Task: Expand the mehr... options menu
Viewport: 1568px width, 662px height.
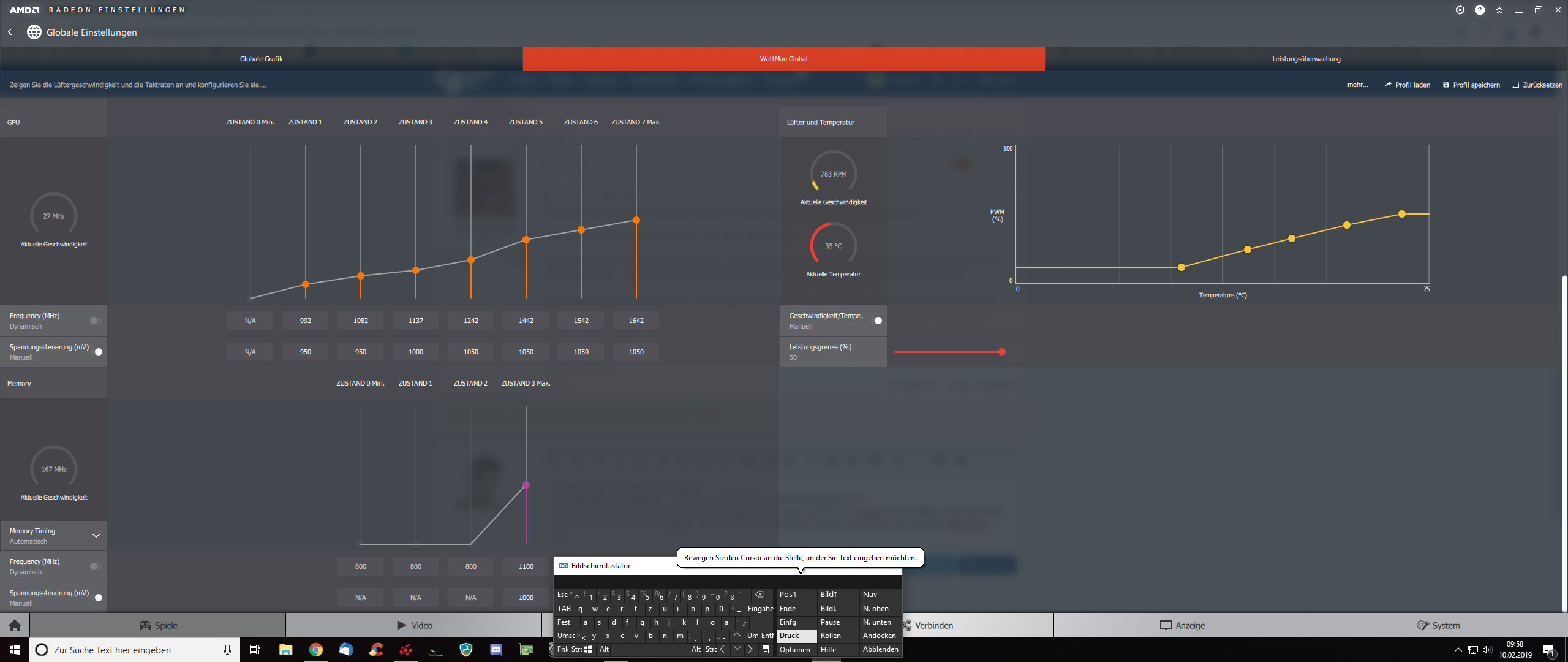Action: (1357, 85)
